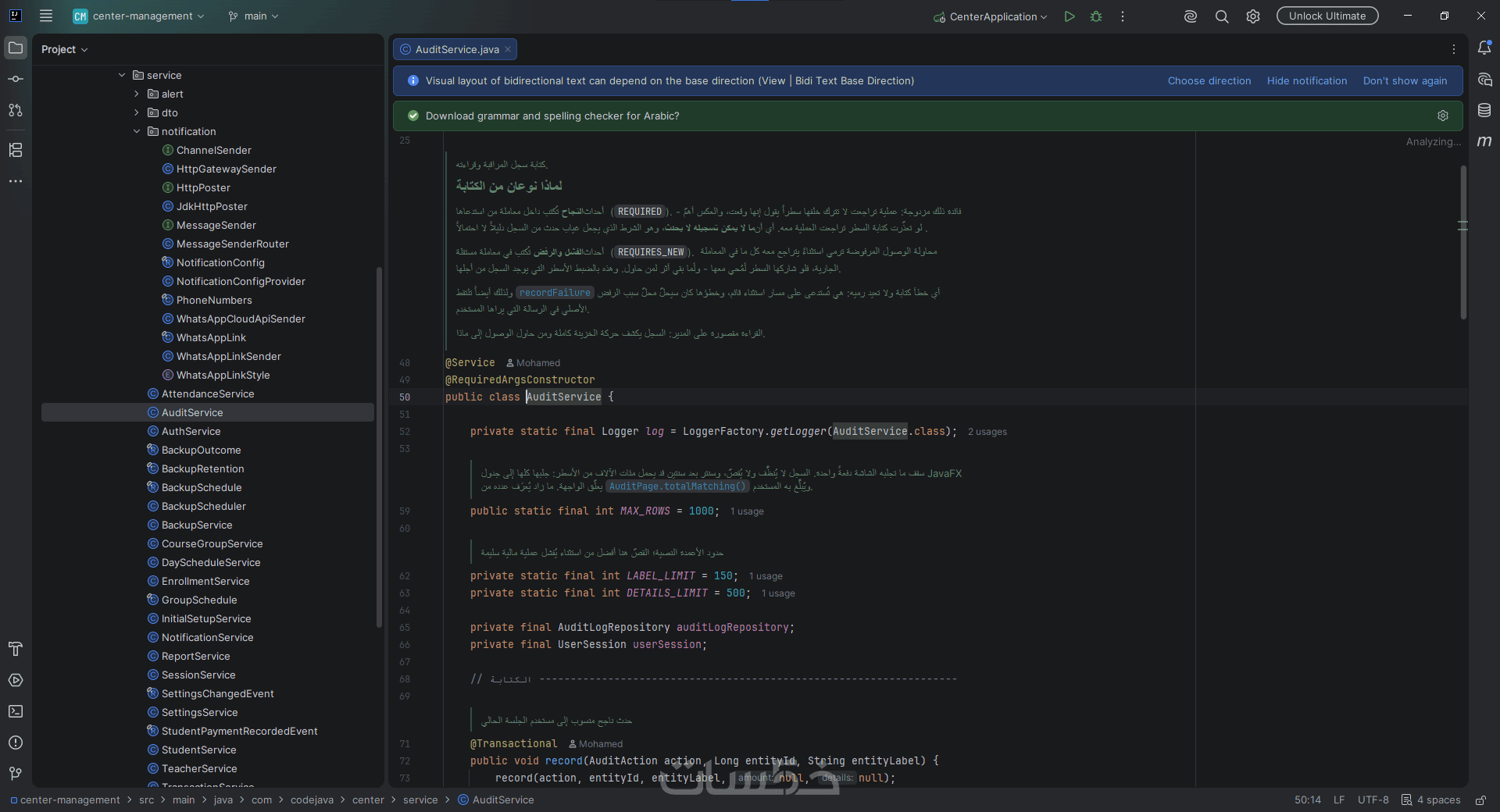Click caret position 50:14 in status bar

click(x=1308, y=800)
